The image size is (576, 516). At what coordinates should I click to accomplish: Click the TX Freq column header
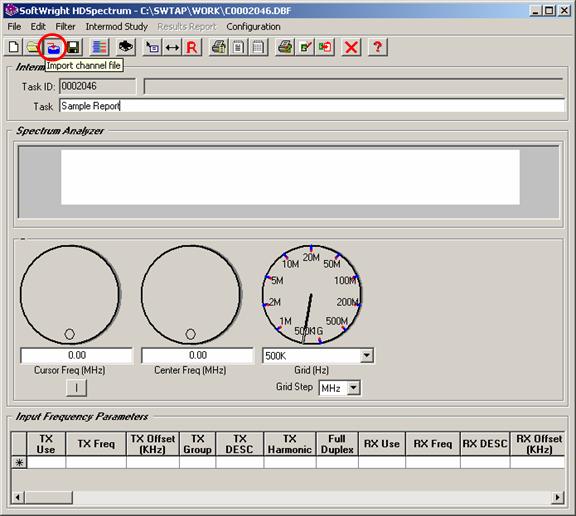pos(96,444)
